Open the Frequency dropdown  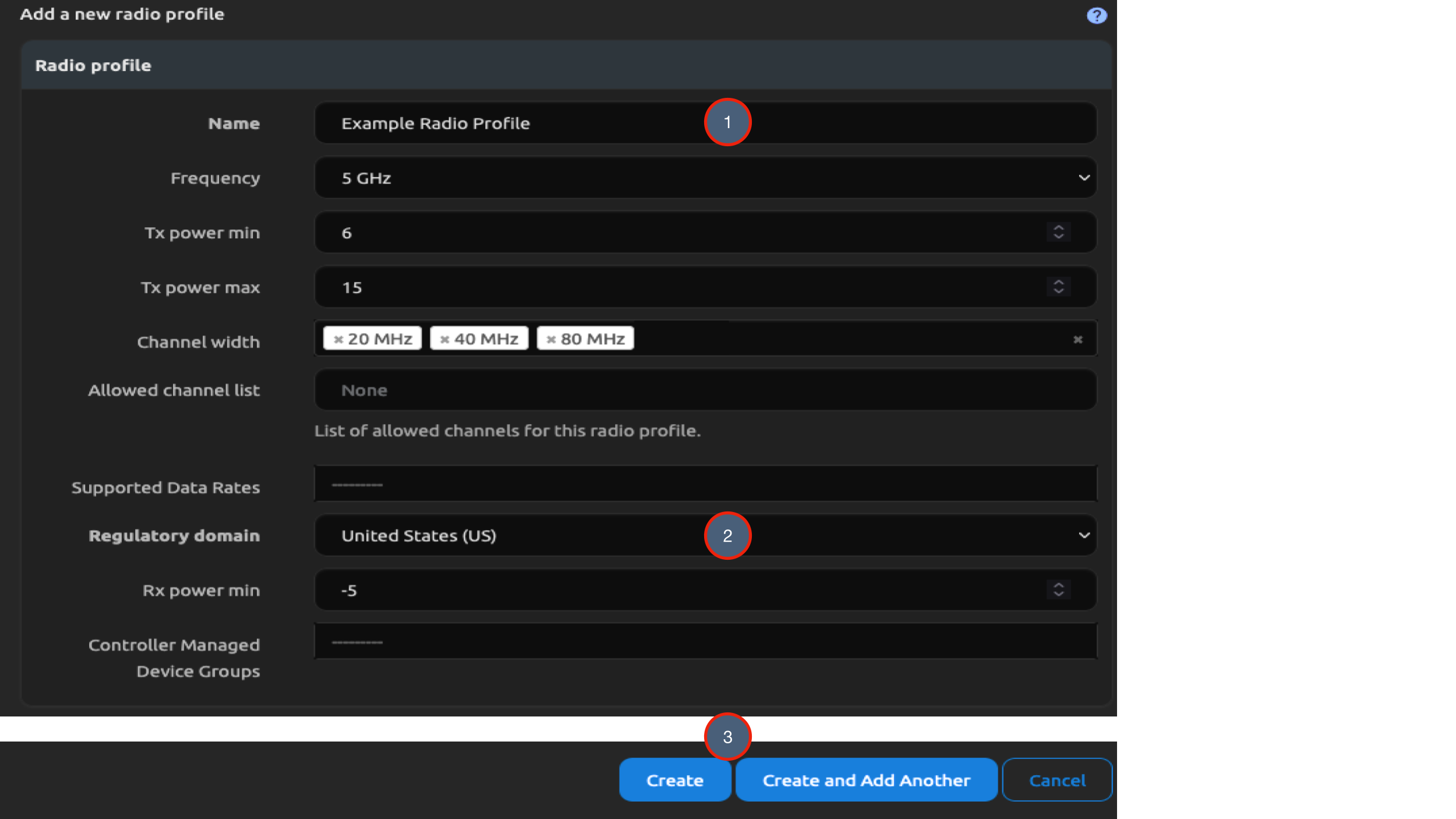(x=1084, y=178)
